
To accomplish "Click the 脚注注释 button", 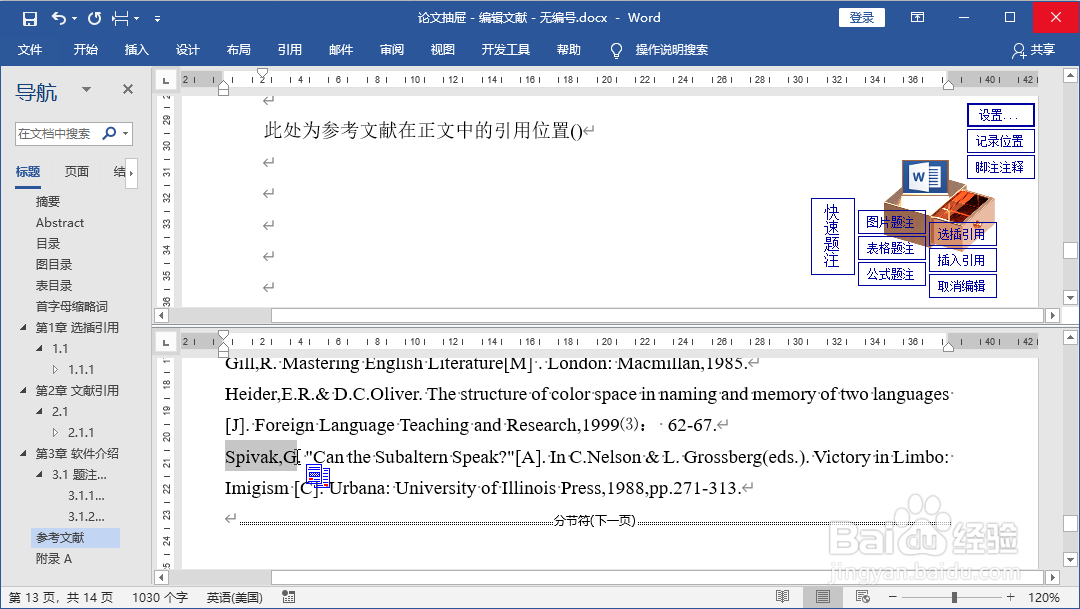I will [x=1000, y=167].
